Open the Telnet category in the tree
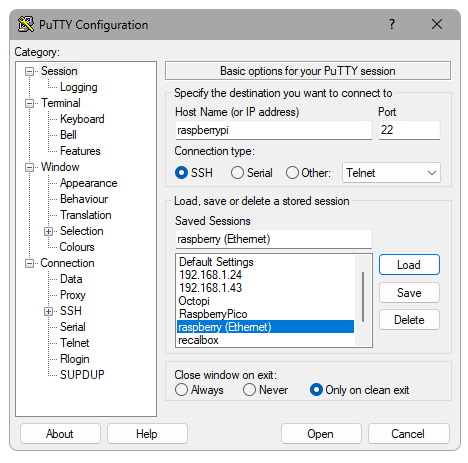 pyautogui.click(x=75, y=343)
